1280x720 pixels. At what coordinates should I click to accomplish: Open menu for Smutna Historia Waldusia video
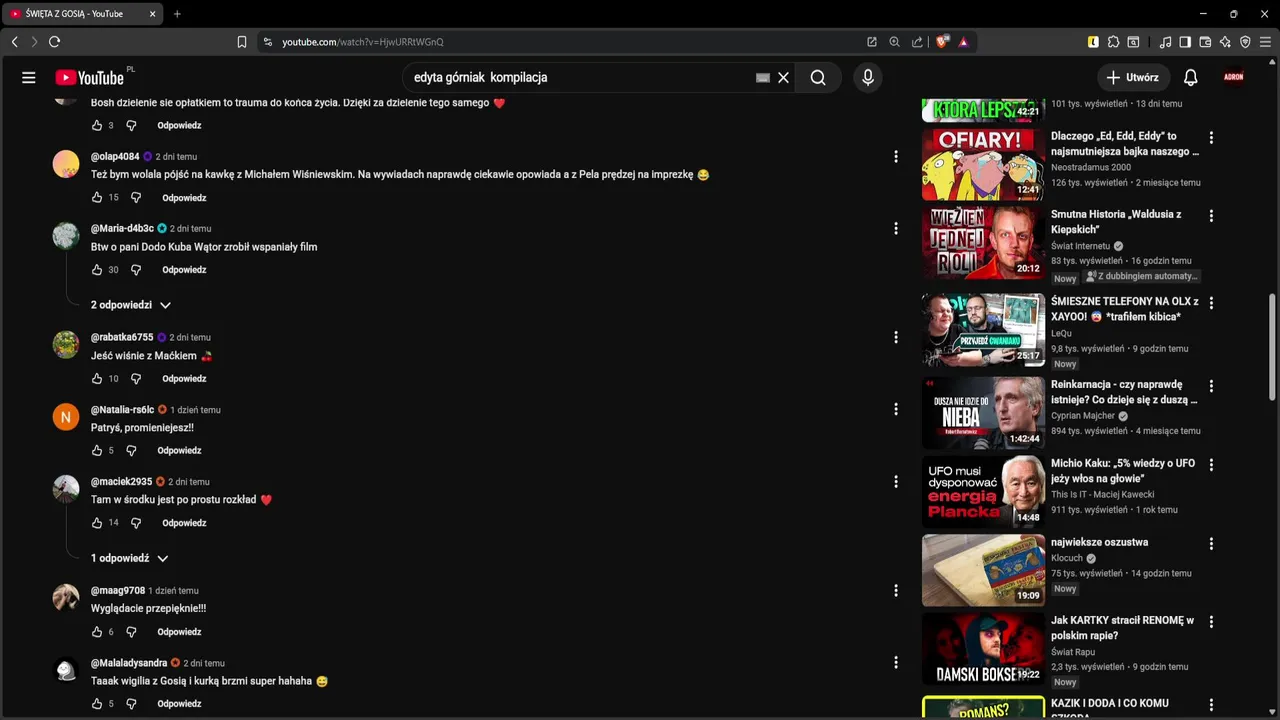click(1211, 216)
